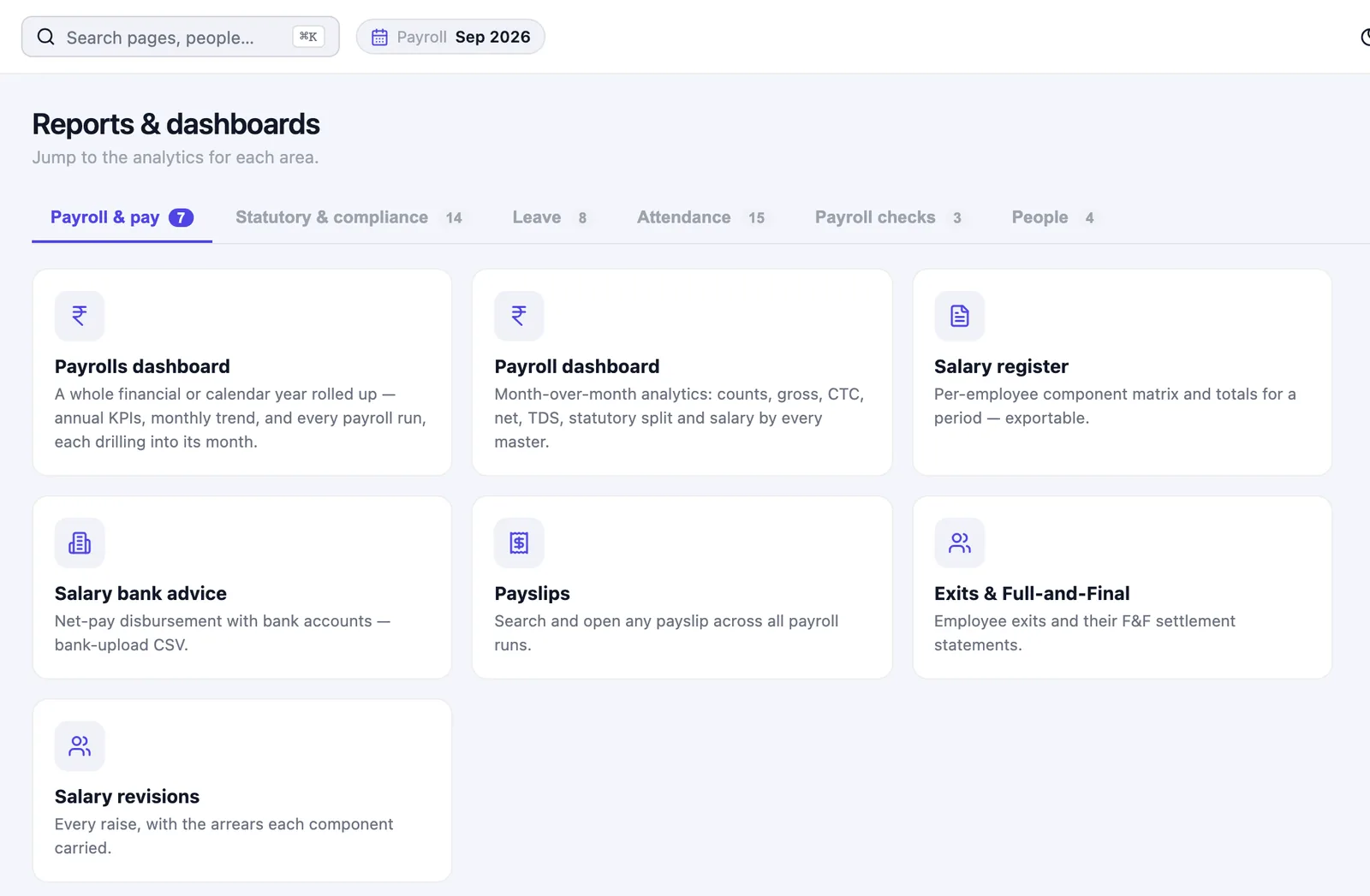Click the magnifier icon in the search box
Viewport: 1370px width, 896px height.
click(x=46, y=37)
